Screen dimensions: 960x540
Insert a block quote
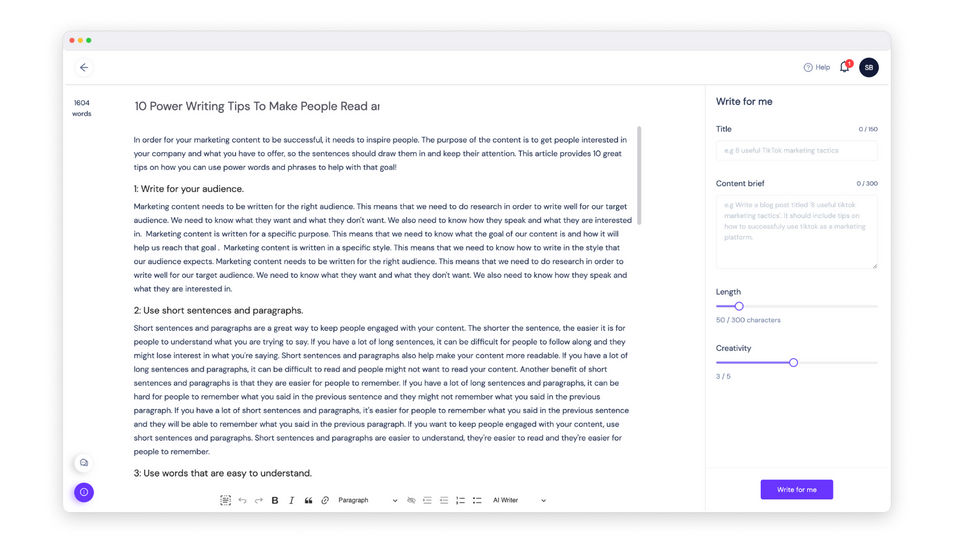click(309, 500)
